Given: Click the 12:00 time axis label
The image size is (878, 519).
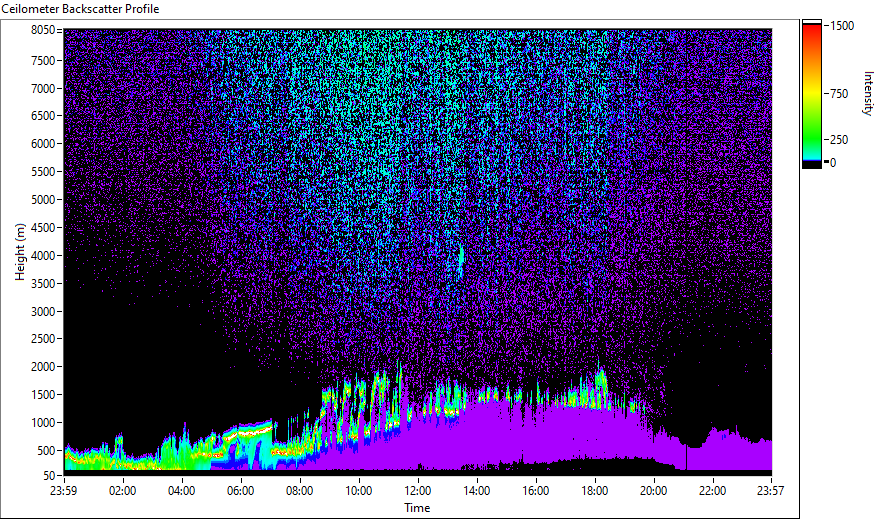Looking at the screenshot, I should coord(418,491).
